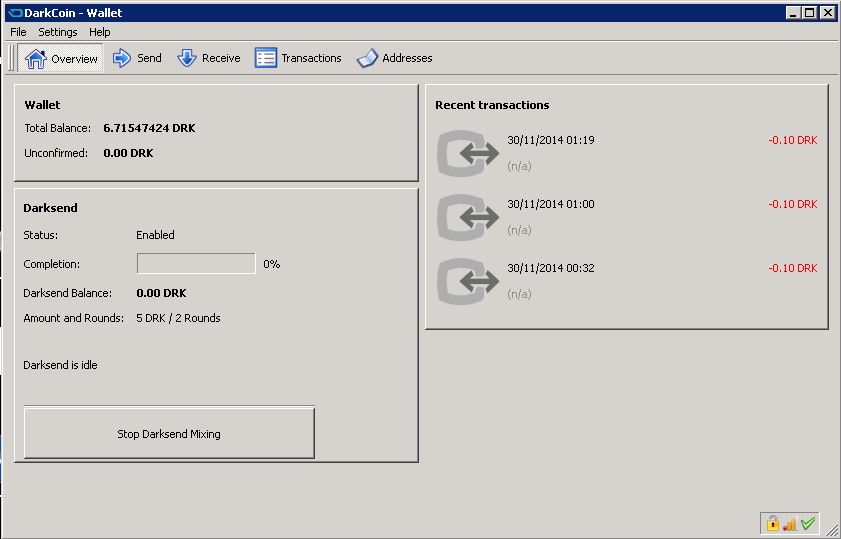
Task: Open the Settings menu
Action: pos(57,32)
